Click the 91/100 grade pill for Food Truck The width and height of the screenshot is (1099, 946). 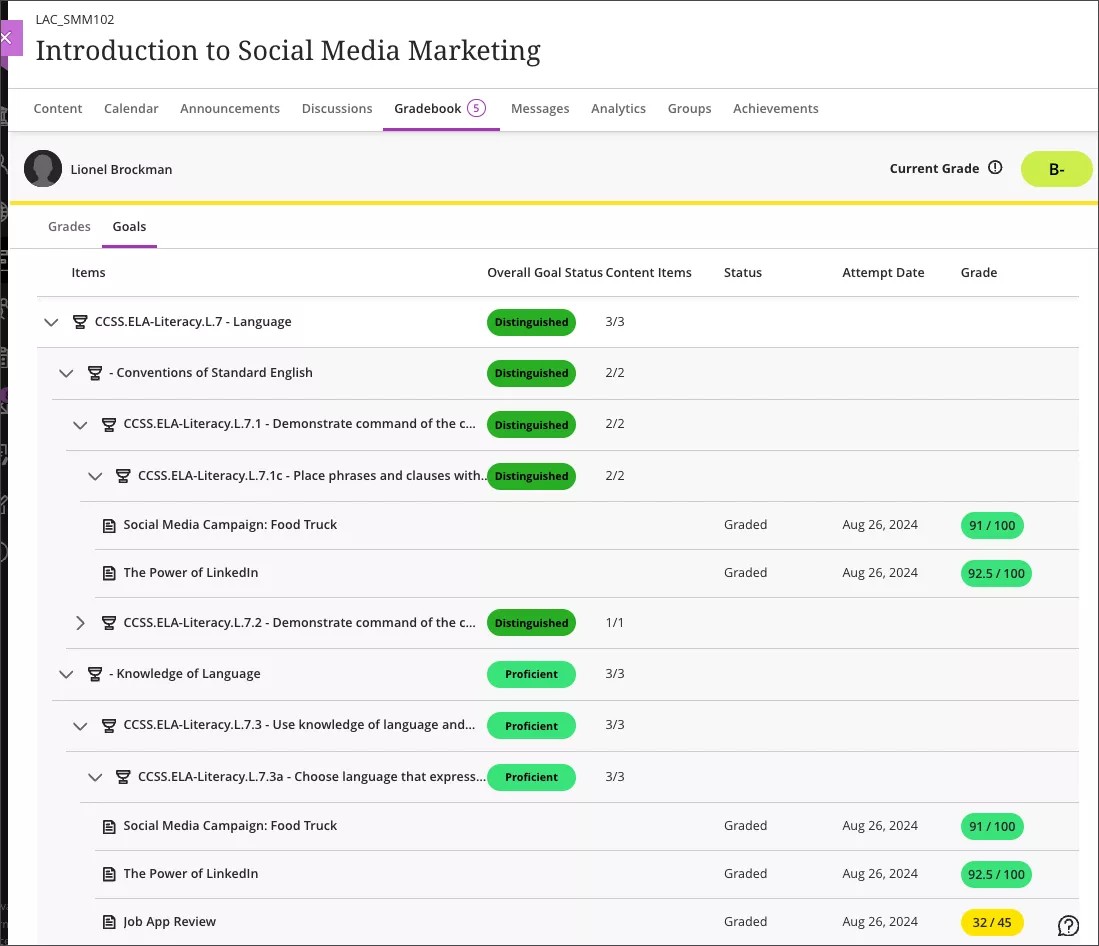(991, 525)
